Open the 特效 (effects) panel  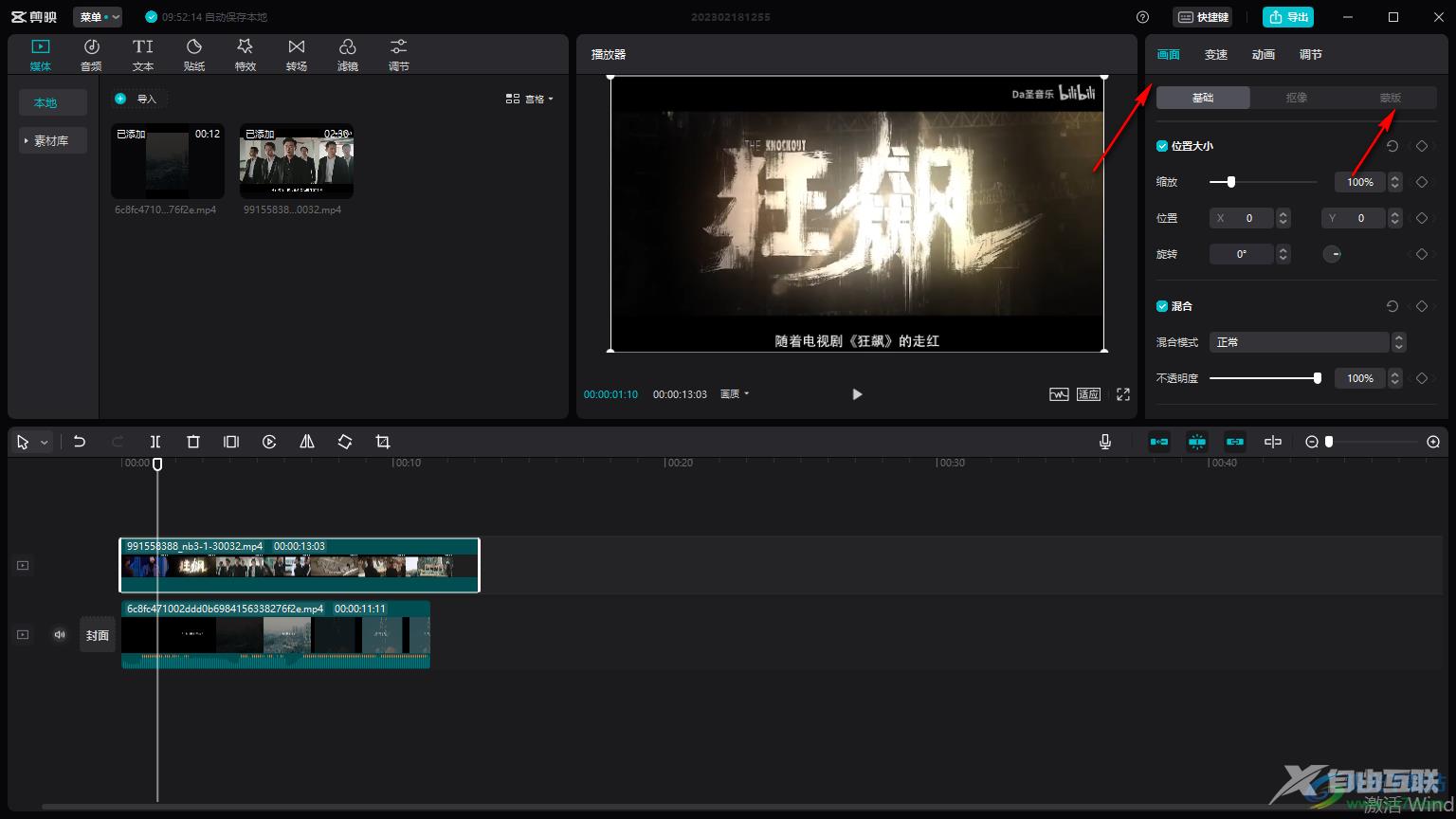(x=246, y=55)
